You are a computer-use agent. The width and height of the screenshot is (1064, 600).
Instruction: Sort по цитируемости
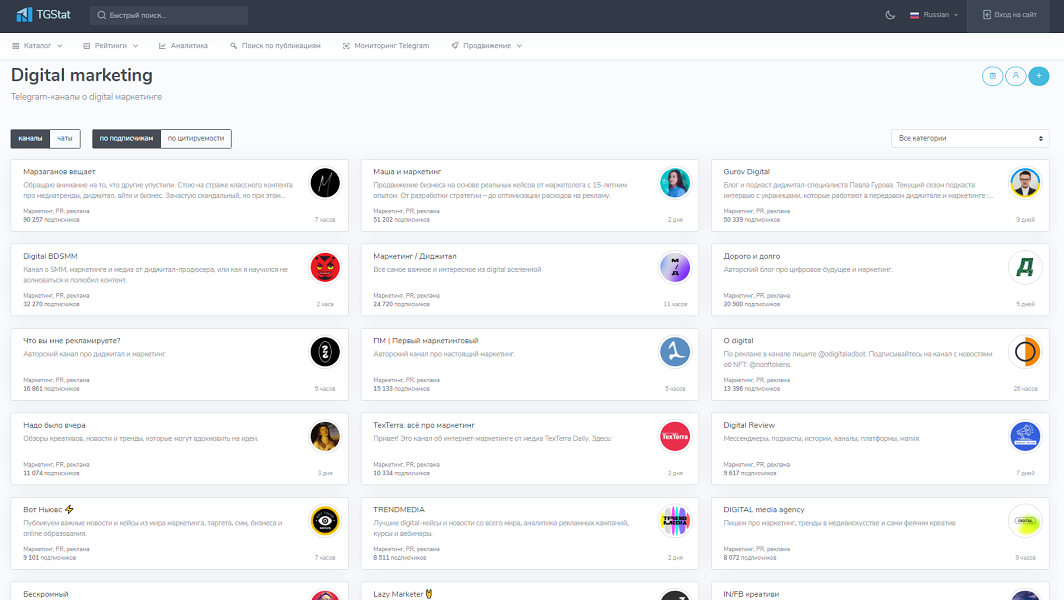195,138
